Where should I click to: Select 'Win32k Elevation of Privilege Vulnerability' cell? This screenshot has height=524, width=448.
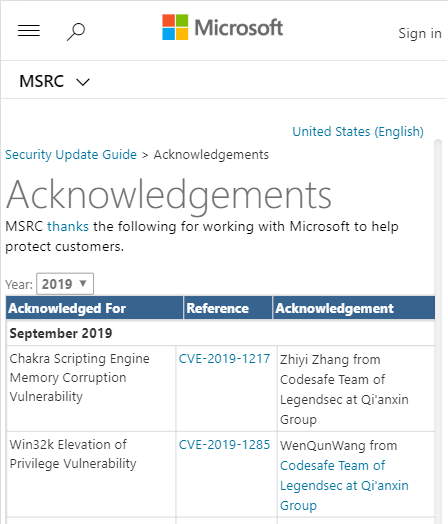(91, 474)
